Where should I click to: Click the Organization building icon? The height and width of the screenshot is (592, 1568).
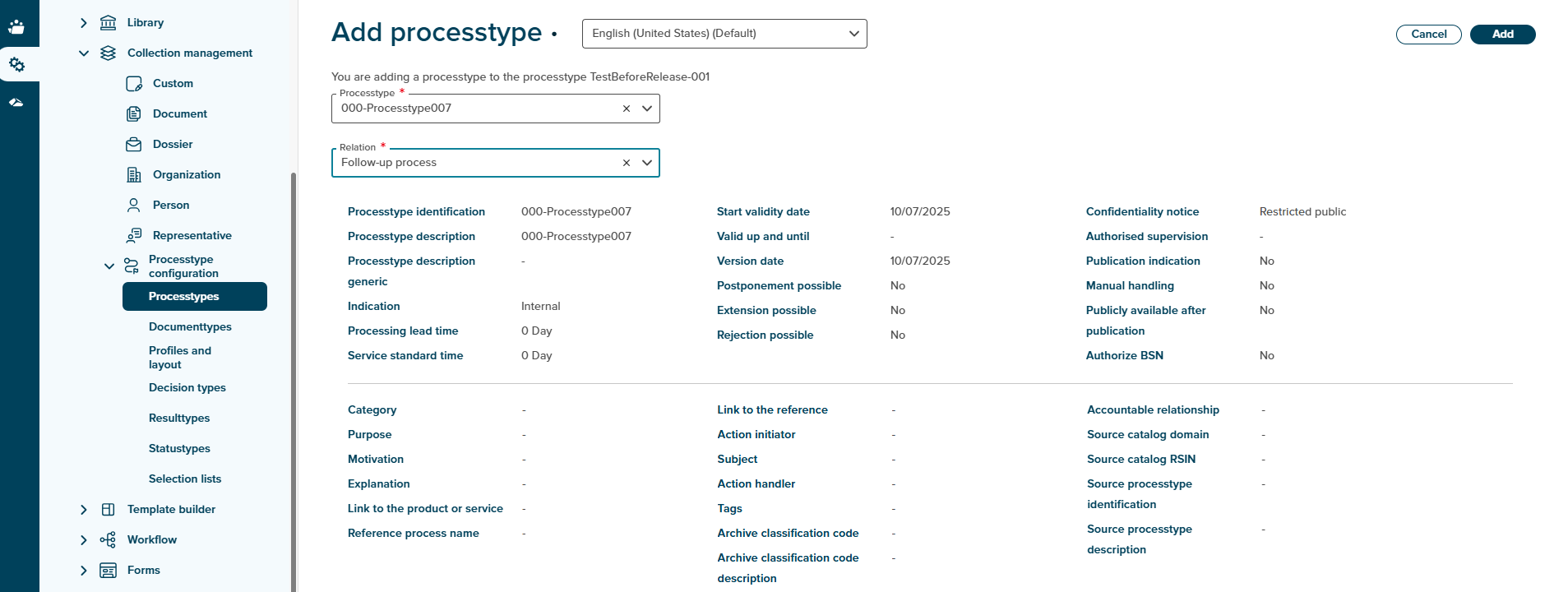(133, 175)
